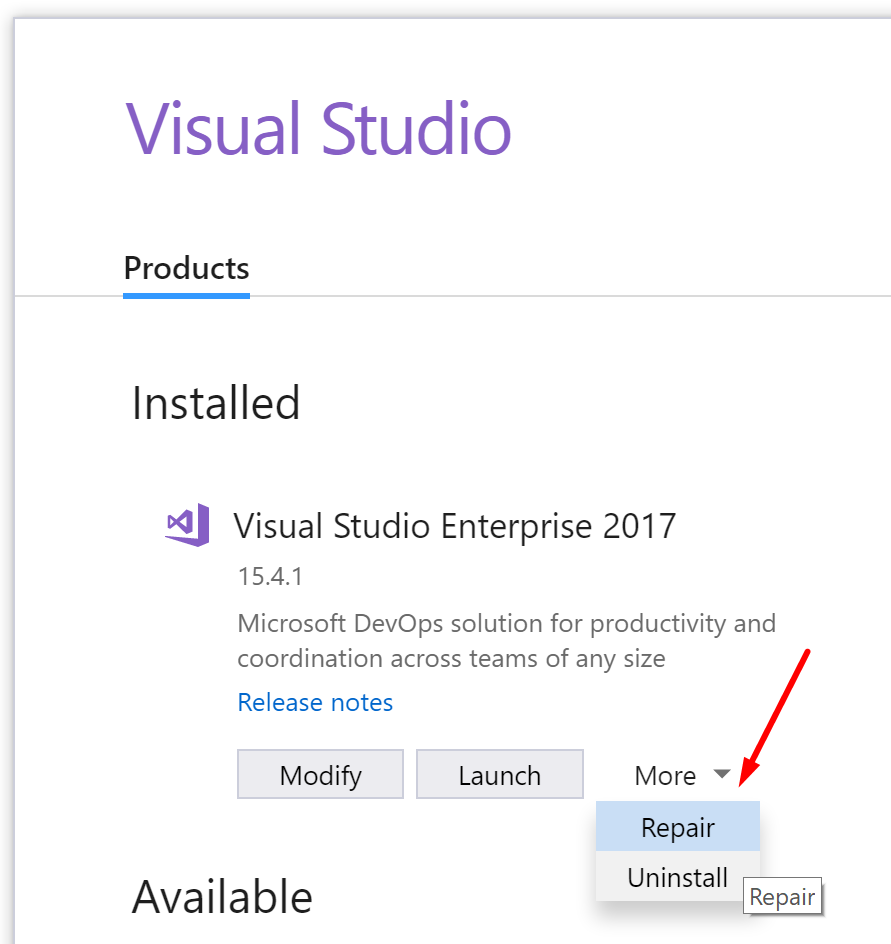891x944 pixels.
Task: Click the horizontal divider below the tab bar
Action: point(453,296)
